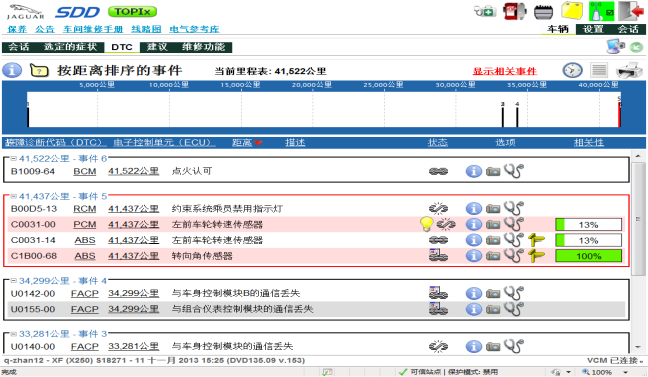The image size is (648, 377).
Task: Click the blue info icon beside event title
Action: 12,70
